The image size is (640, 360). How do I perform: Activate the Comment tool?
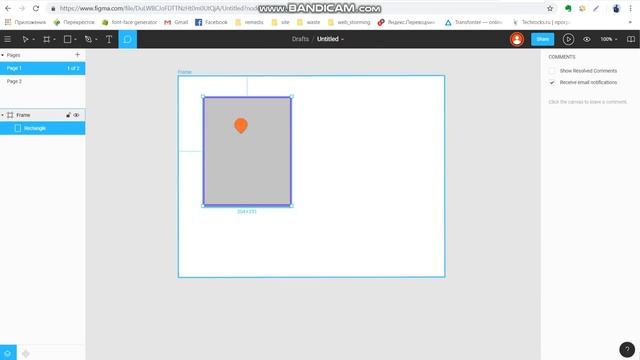127,39
